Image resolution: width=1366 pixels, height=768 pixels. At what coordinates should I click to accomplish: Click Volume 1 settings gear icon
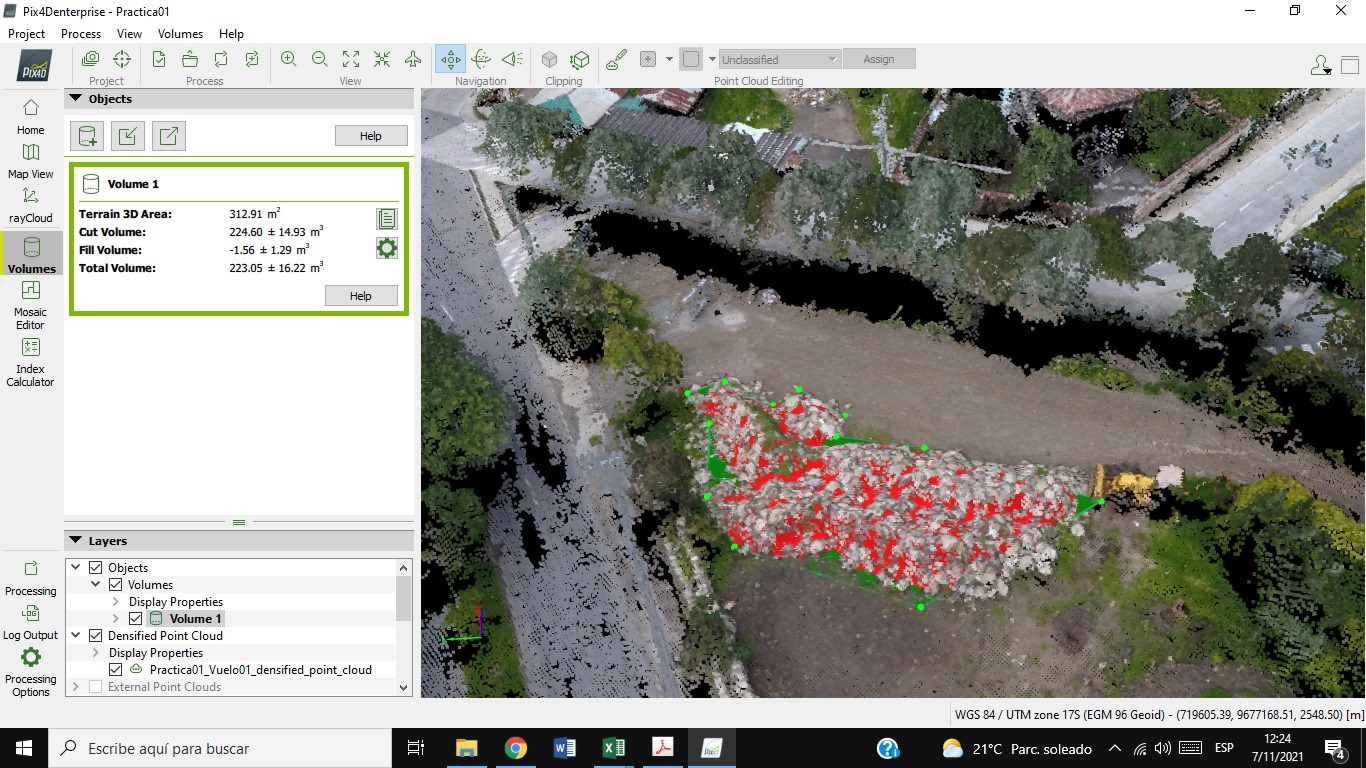(x=387, y=248)
